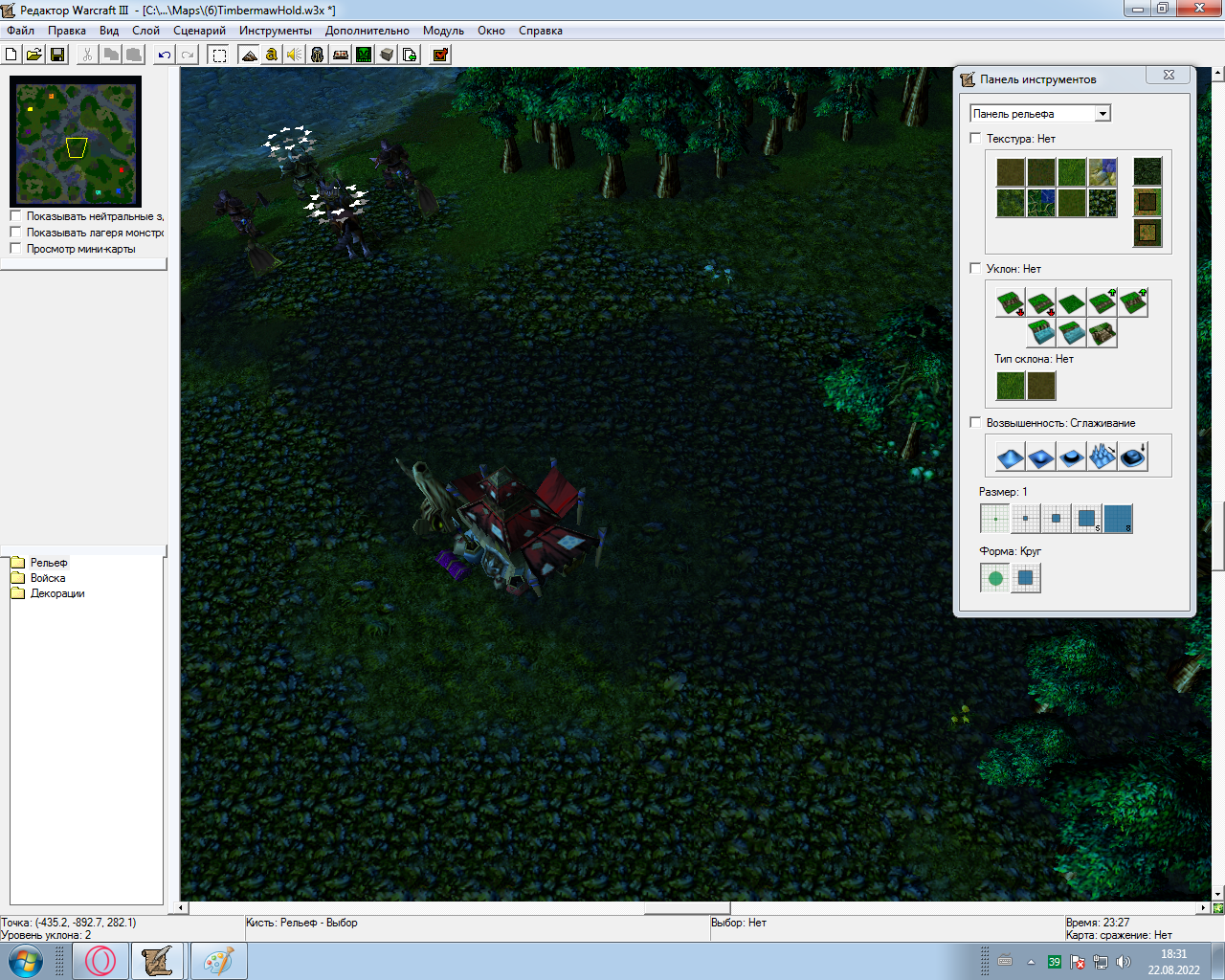Enable 'Показывать нейтральные з.' checkbox
This screenshot has height=980, width=1225.
[x=15, y=216]
